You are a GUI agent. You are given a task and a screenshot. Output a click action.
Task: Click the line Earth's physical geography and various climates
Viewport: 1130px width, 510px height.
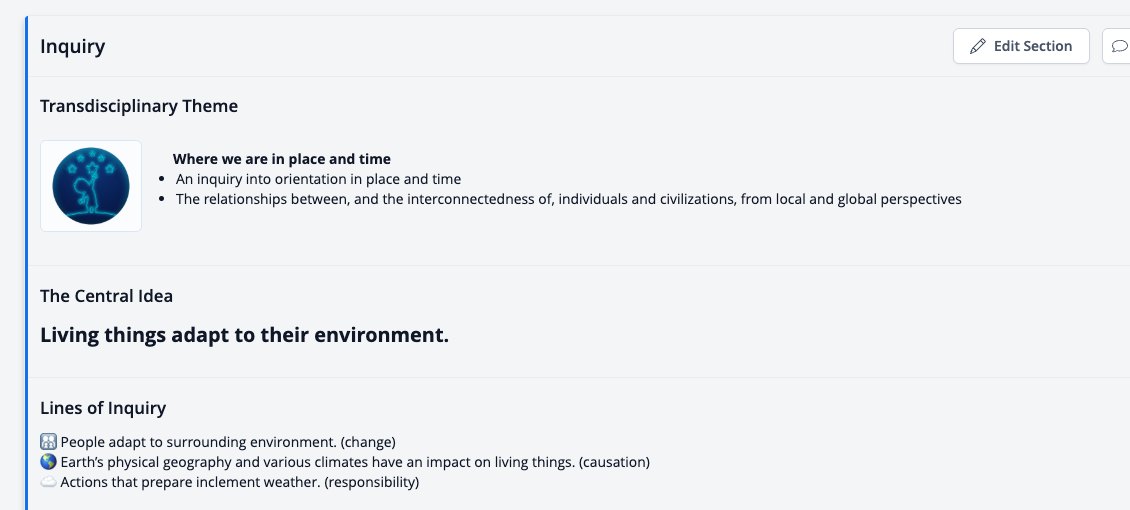(x=355, y=462)
